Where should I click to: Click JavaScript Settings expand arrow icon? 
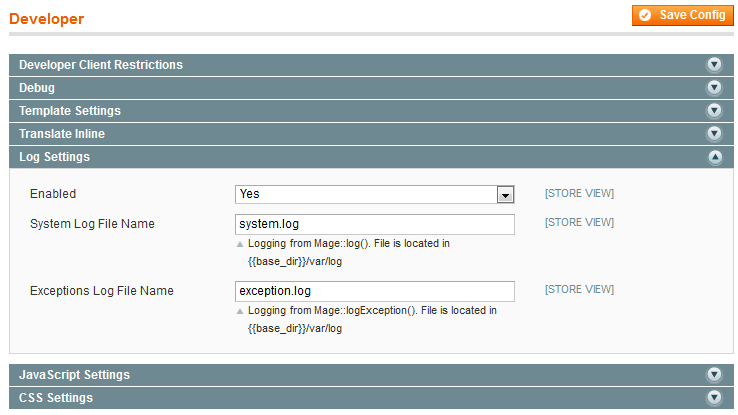point(714,375)
